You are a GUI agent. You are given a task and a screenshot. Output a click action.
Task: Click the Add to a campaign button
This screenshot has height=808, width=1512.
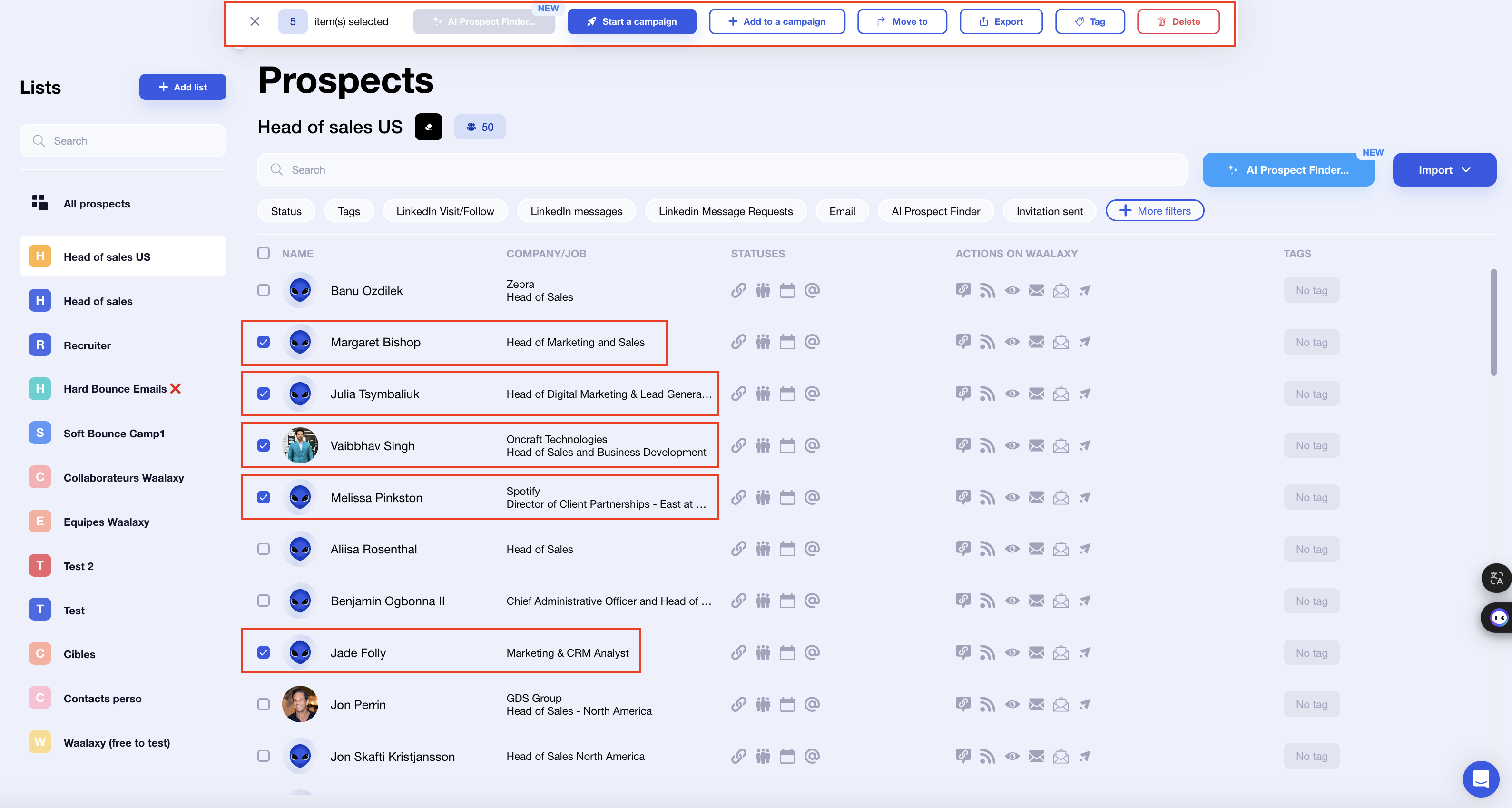point(777,22)
